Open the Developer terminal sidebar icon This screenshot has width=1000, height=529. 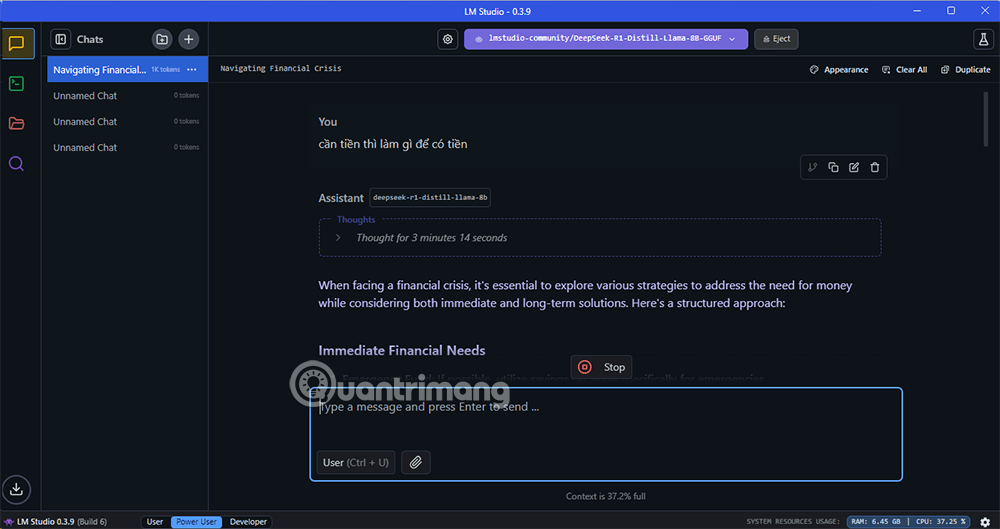pos(17,84)
